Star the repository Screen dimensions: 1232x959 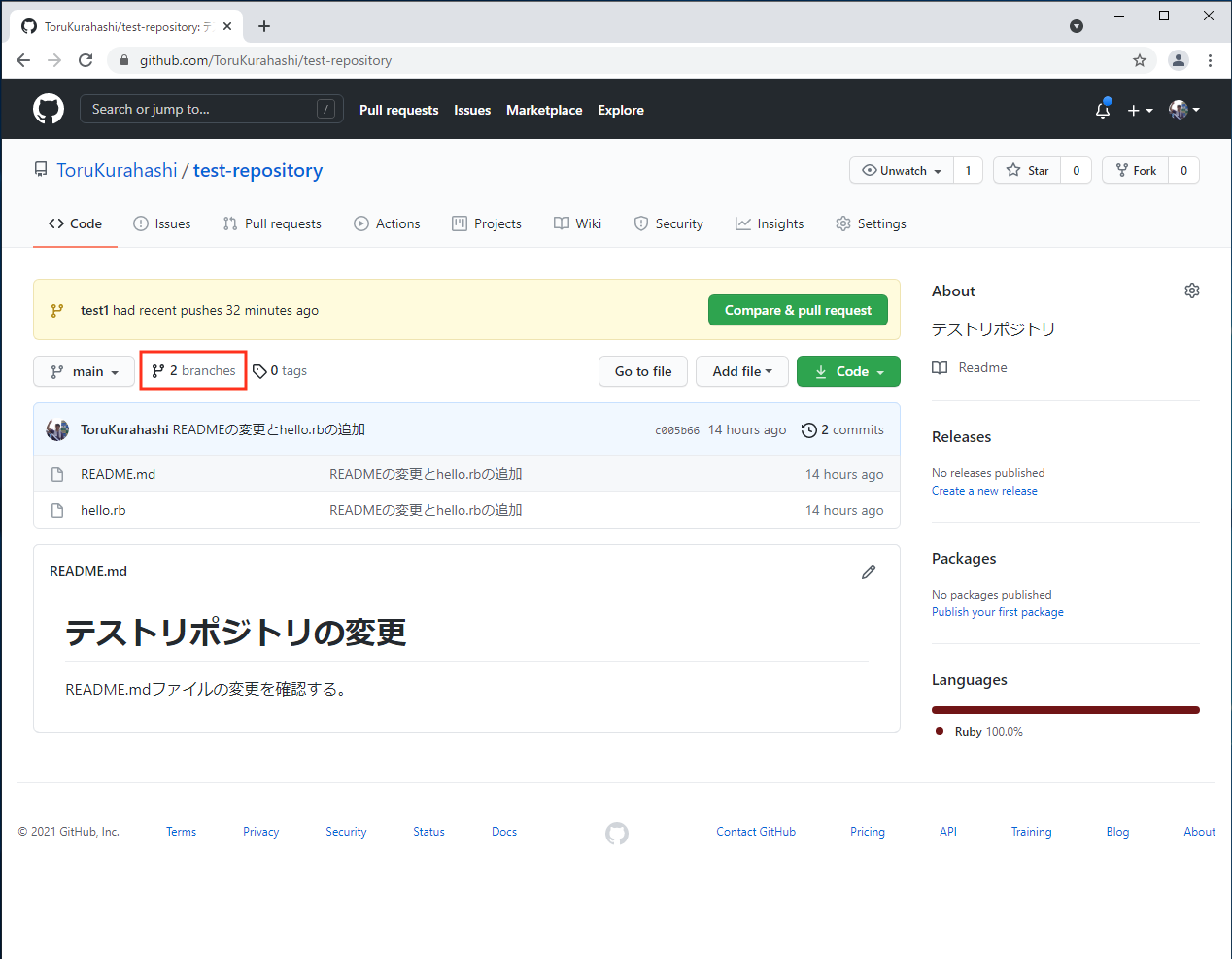click(x=1027, y=170)
